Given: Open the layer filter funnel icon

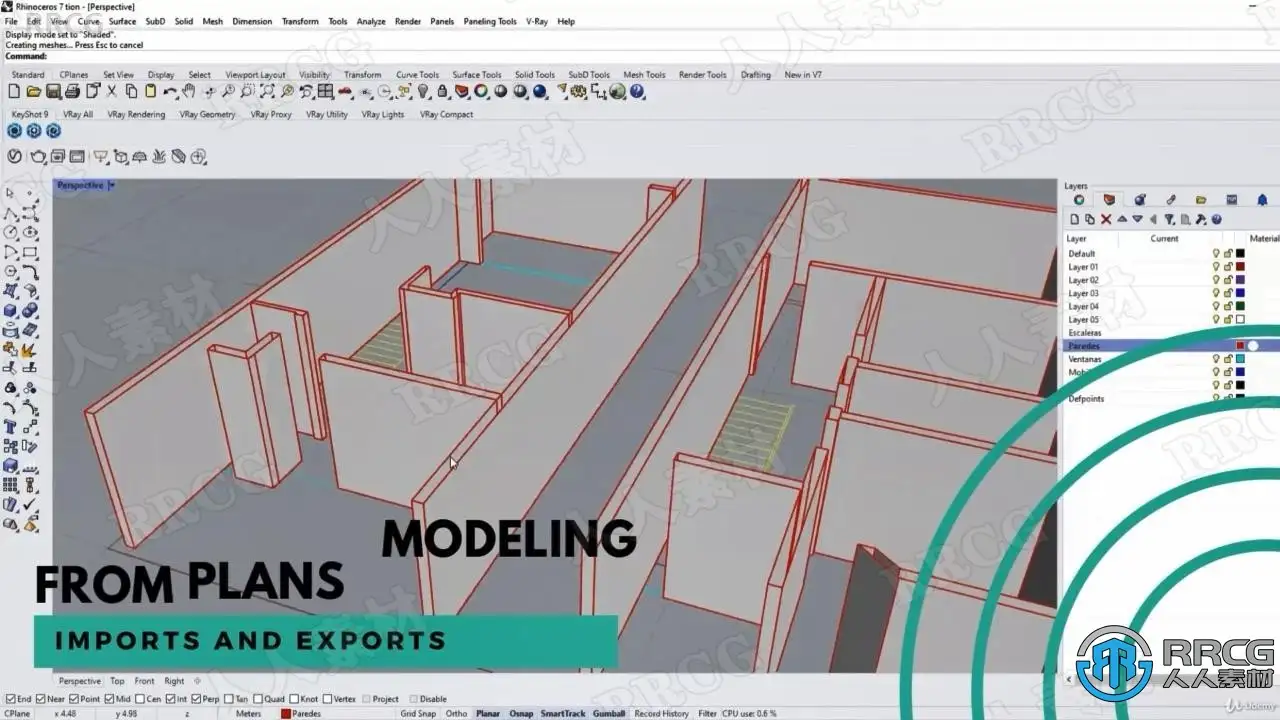Looking at the screenshot, I should (x=1169, y=219).
